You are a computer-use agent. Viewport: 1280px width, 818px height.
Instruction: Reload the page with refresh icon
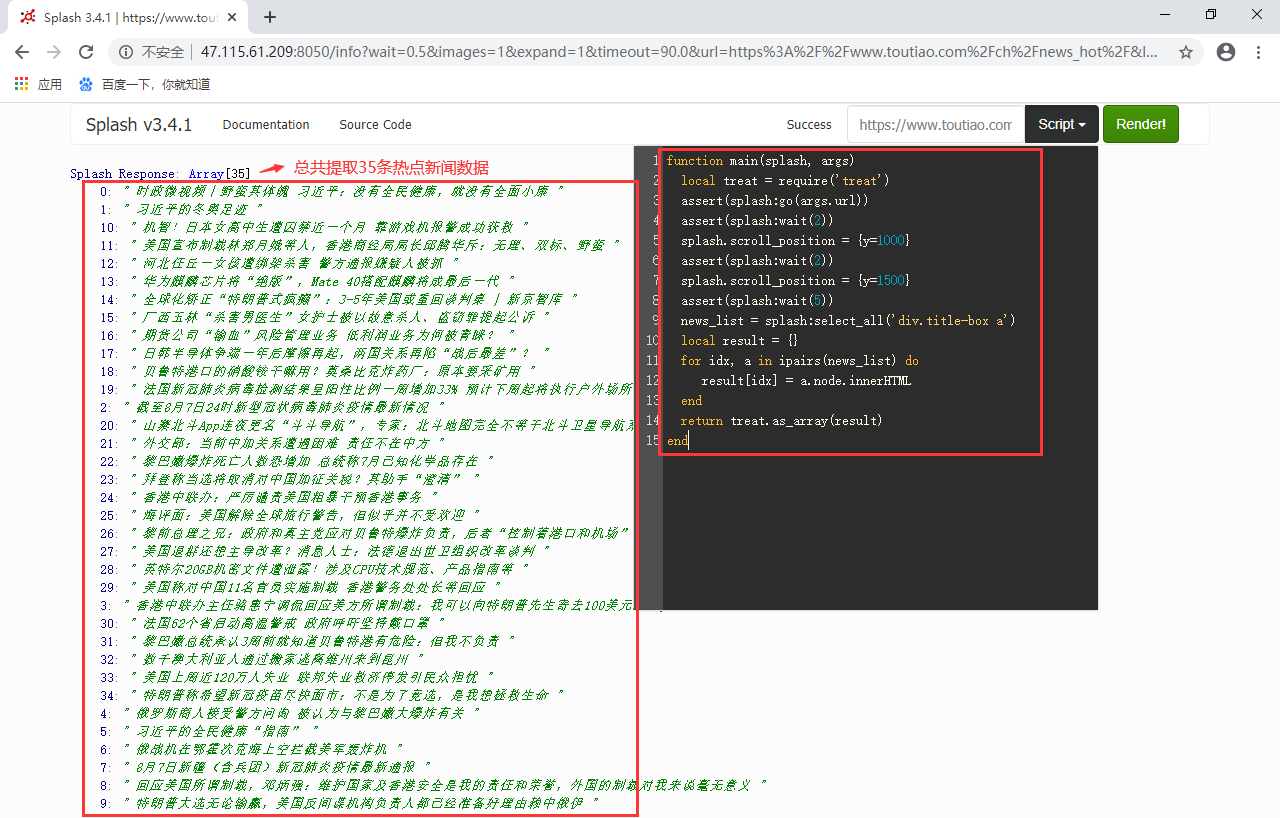(x=86, y=52)
